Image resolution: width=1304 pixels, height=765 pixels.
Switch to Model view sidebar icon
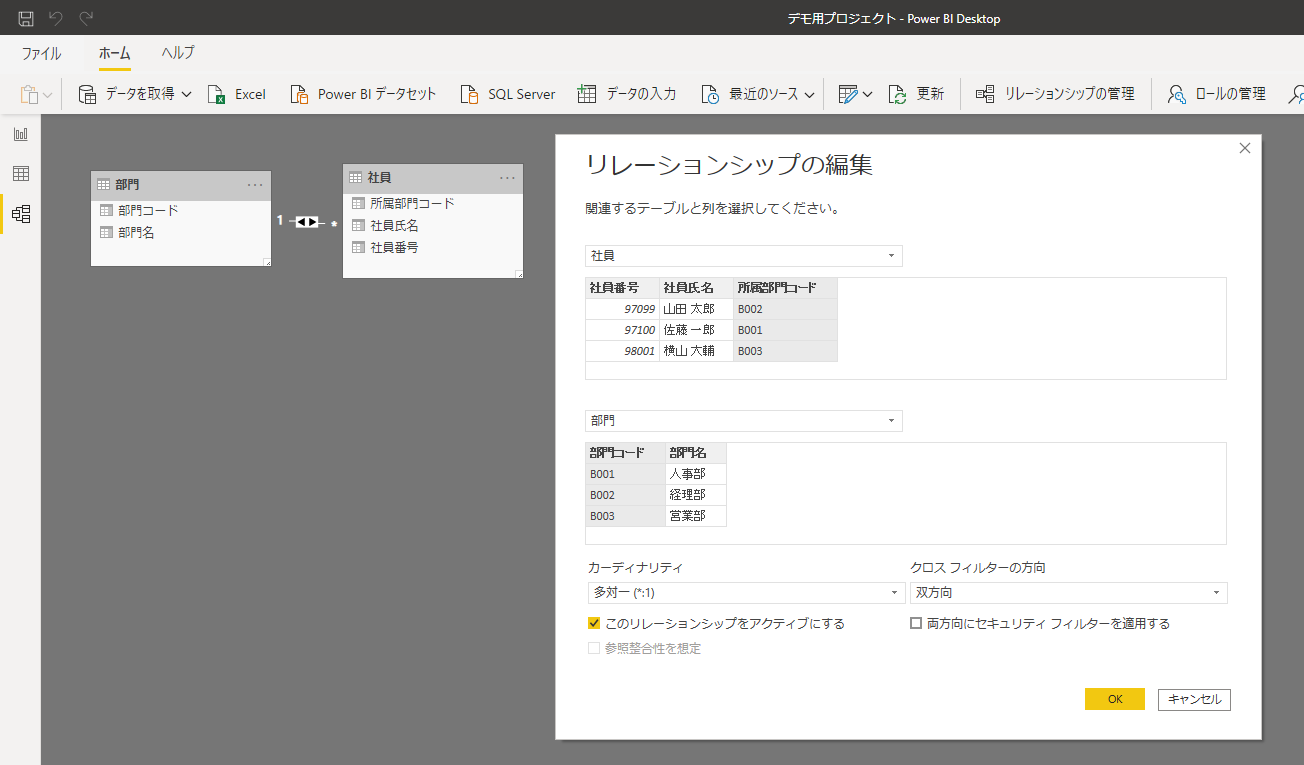point(20,214)
